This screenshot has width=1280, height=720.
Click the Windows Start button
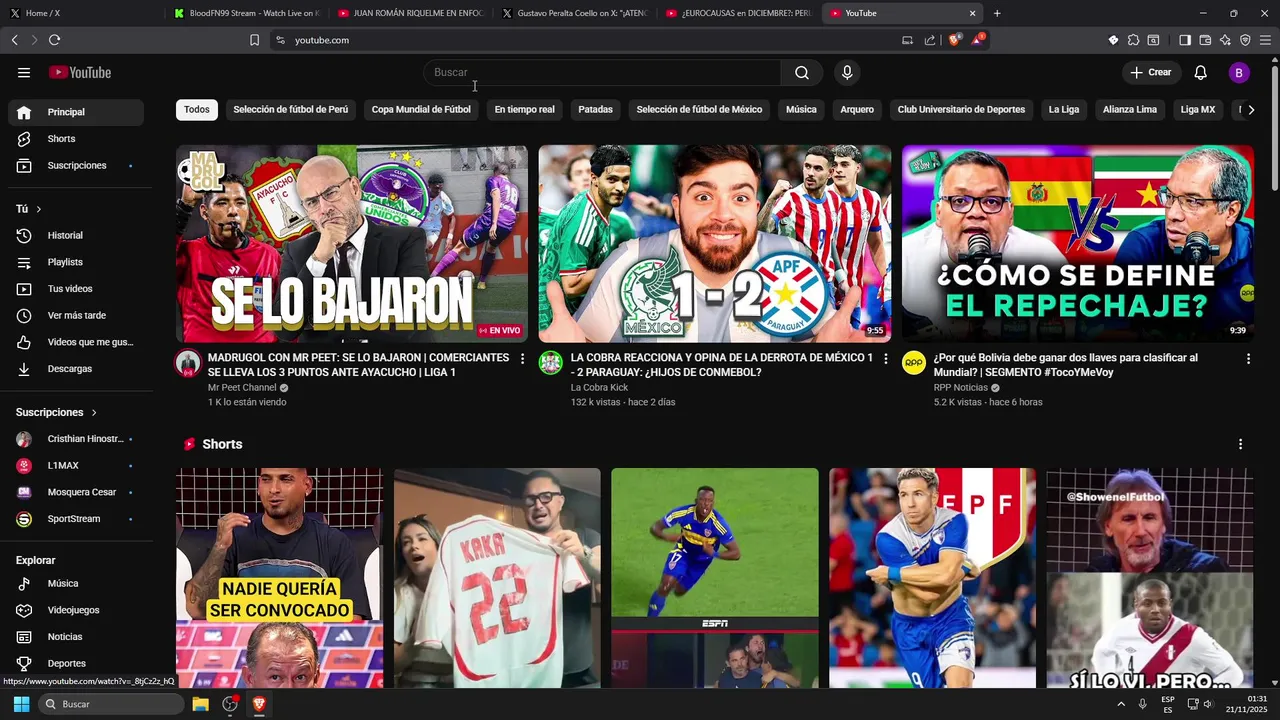(21, 704)
